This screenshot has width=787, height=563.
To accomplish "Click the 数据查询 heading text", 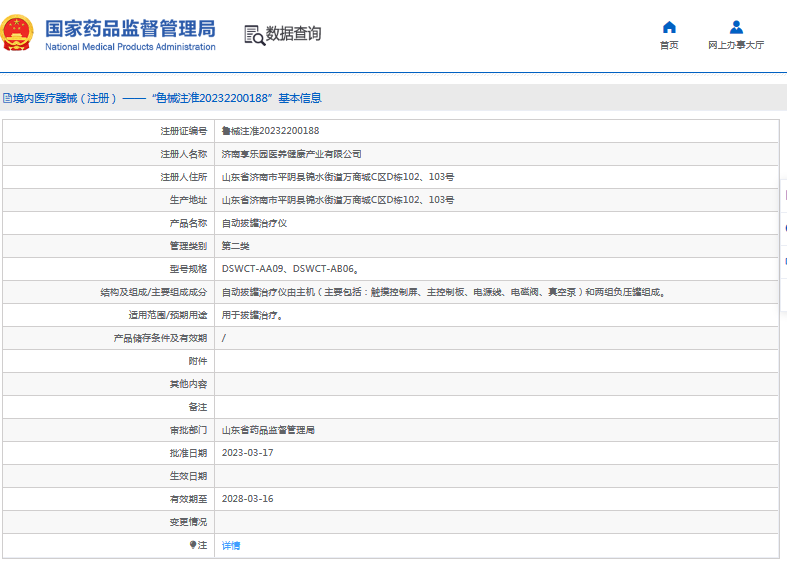I will (x=293, y=34).
